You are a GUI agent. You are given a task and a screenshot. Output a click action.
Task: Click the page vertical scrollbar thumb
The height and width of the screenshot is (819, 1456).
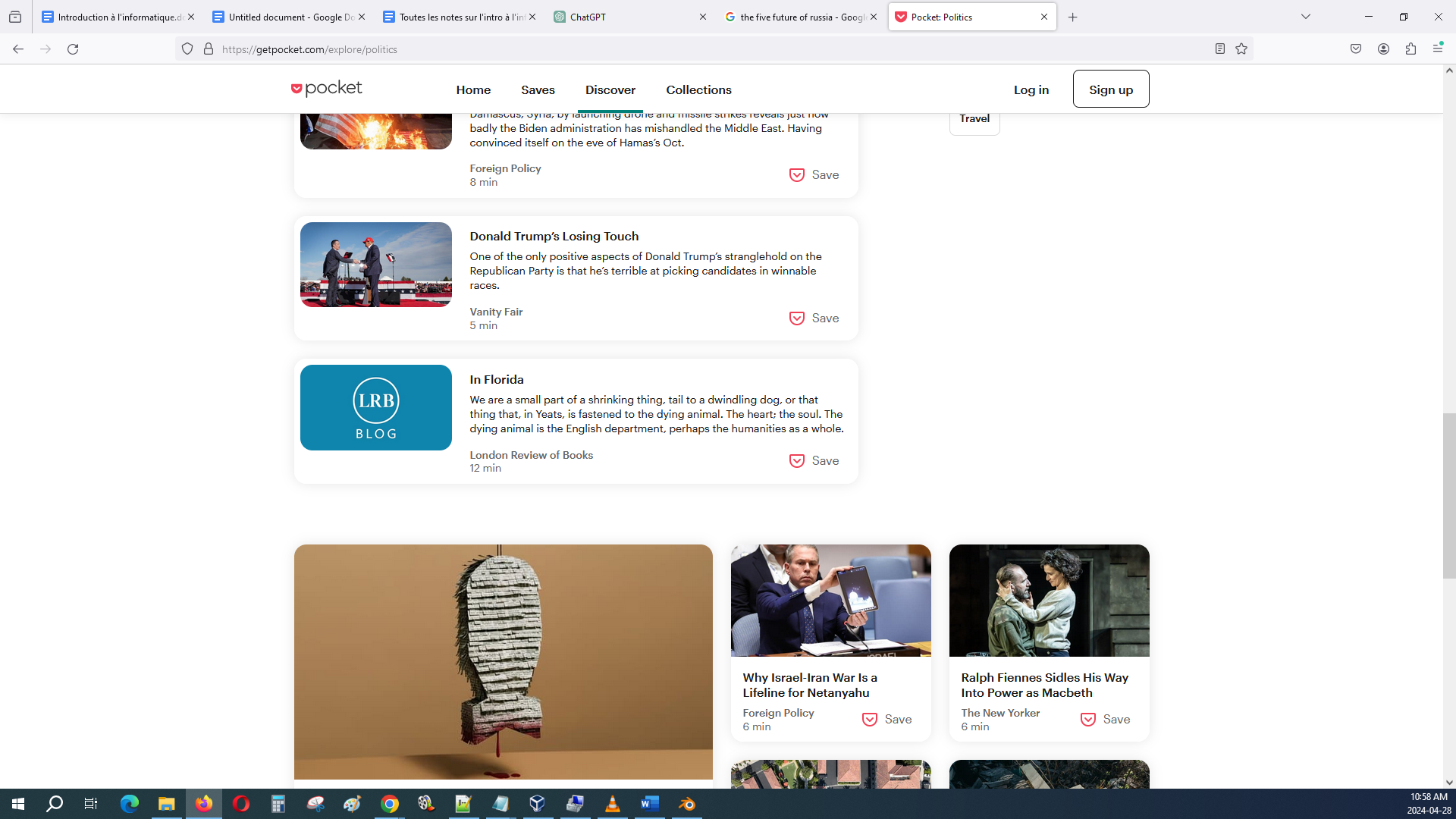(x=1448, y=495)
